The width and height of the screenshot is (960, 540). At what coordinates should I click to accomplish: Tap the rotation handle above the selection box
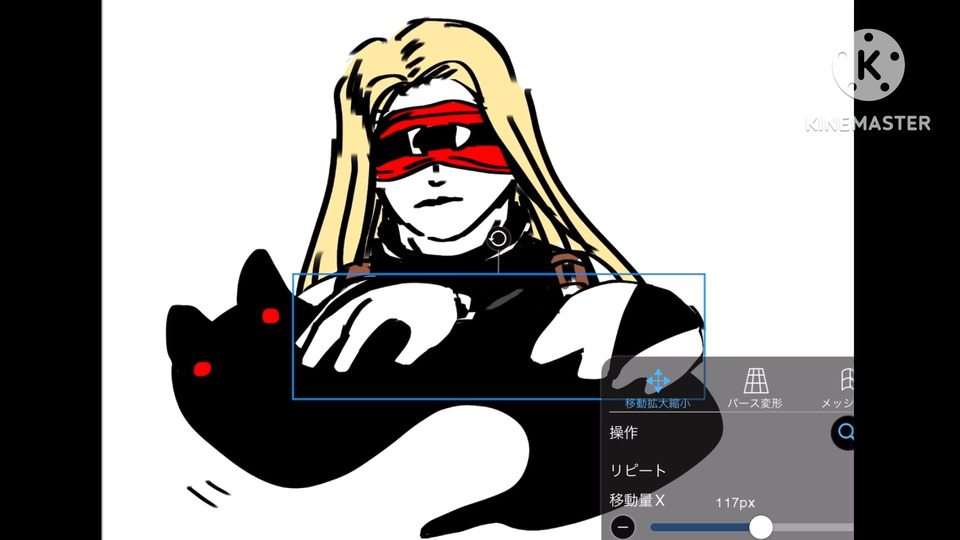498,238
